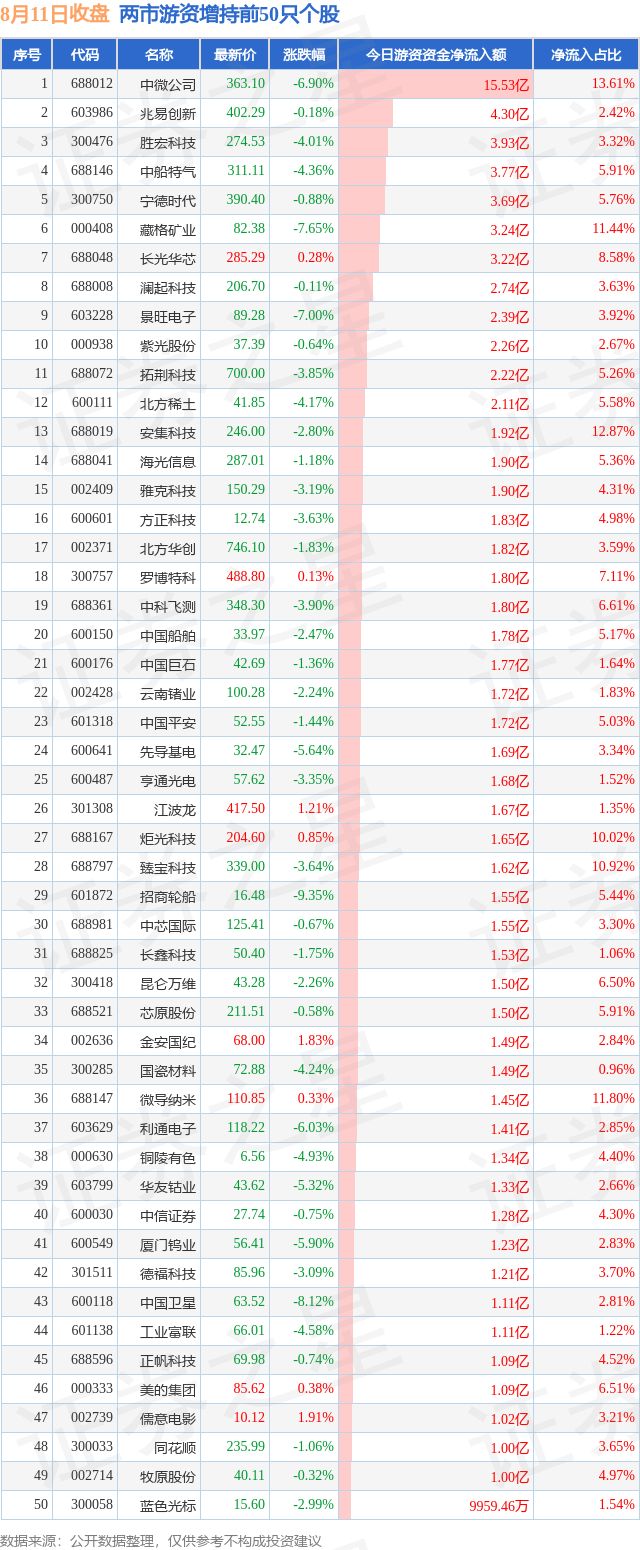
Task: Click the 今日游资资金净流入额 header
Action: [x=435, y=55]
